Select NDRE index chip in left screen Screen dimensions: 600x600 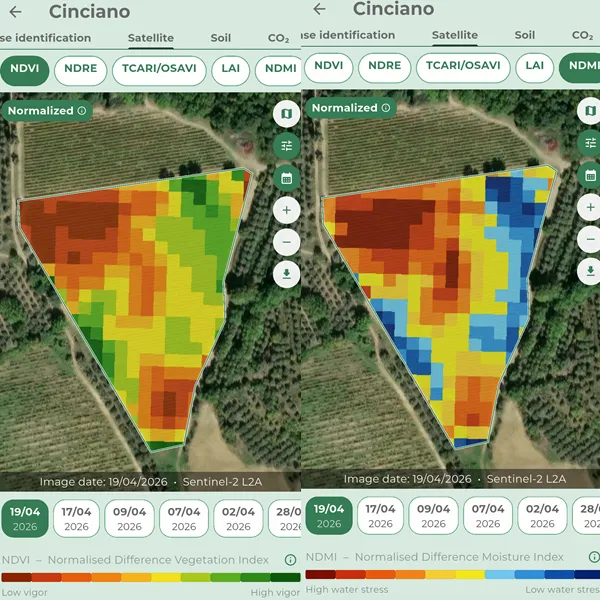[80, 71]
